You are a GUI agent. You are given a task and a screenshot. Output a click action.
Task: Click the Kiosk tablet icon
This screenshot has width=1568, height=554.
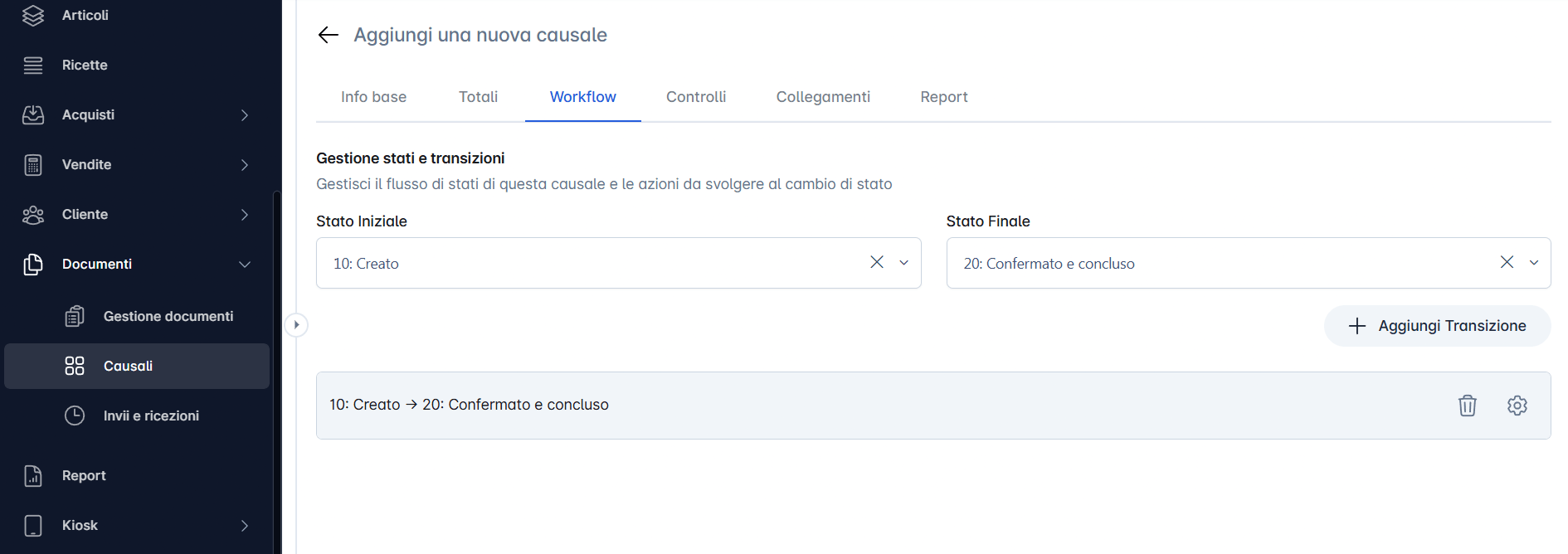[33, 525]
